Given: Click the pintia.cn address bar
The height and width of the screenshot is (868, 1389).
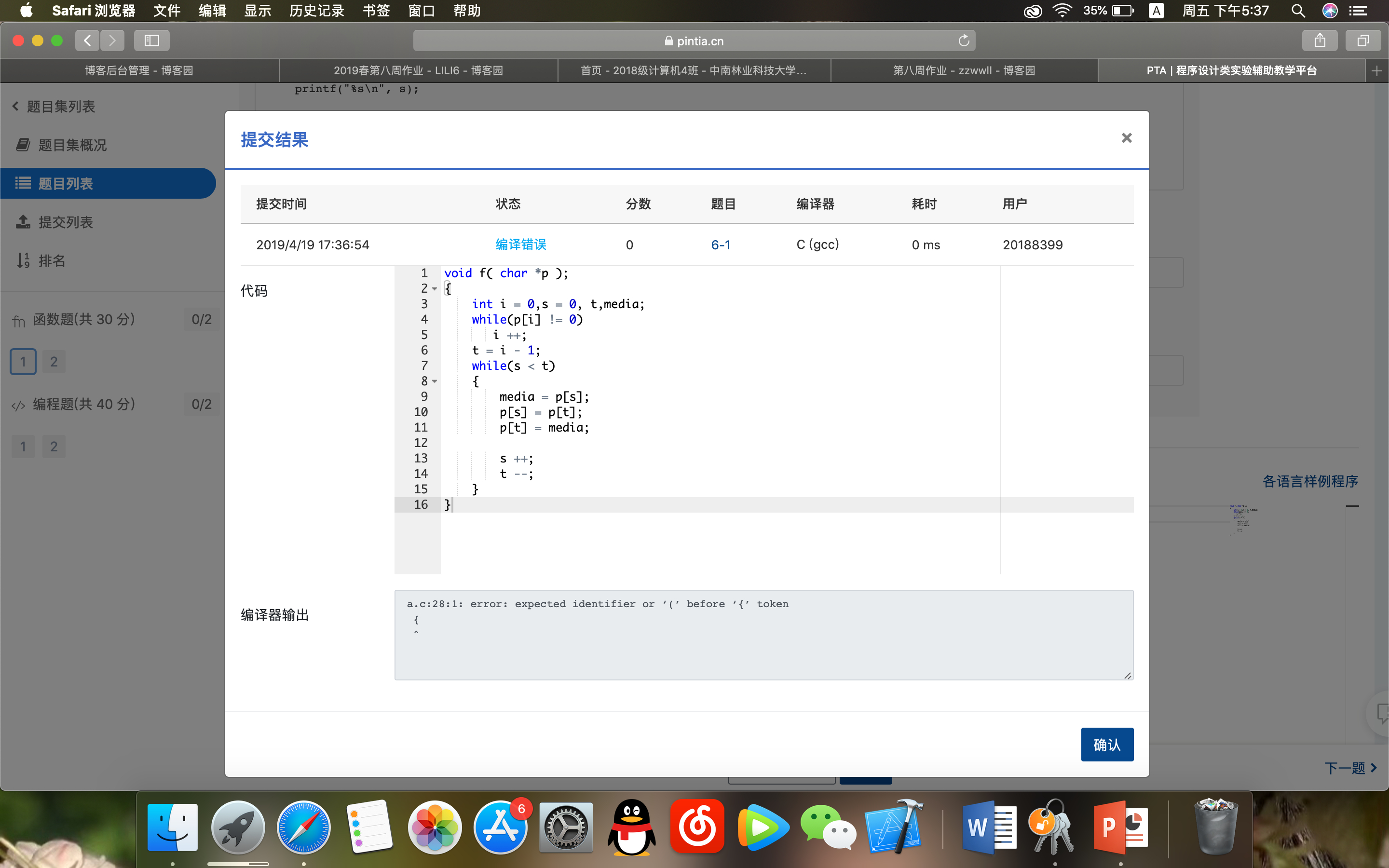Looking at the screenshot, I should pyautogui.click(x=694, y=40).
